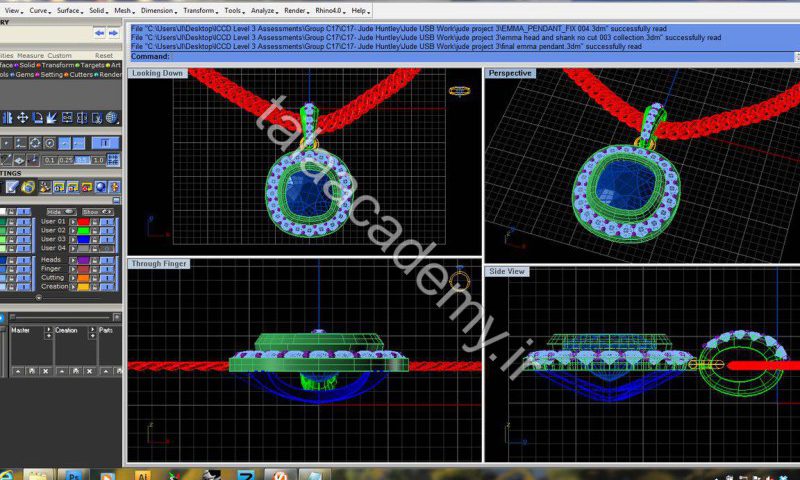This screenshot has height=480, width=800.
Task: Click the forward arrow navigation icon
Action: pyautogui.click(x=114, y=33)
